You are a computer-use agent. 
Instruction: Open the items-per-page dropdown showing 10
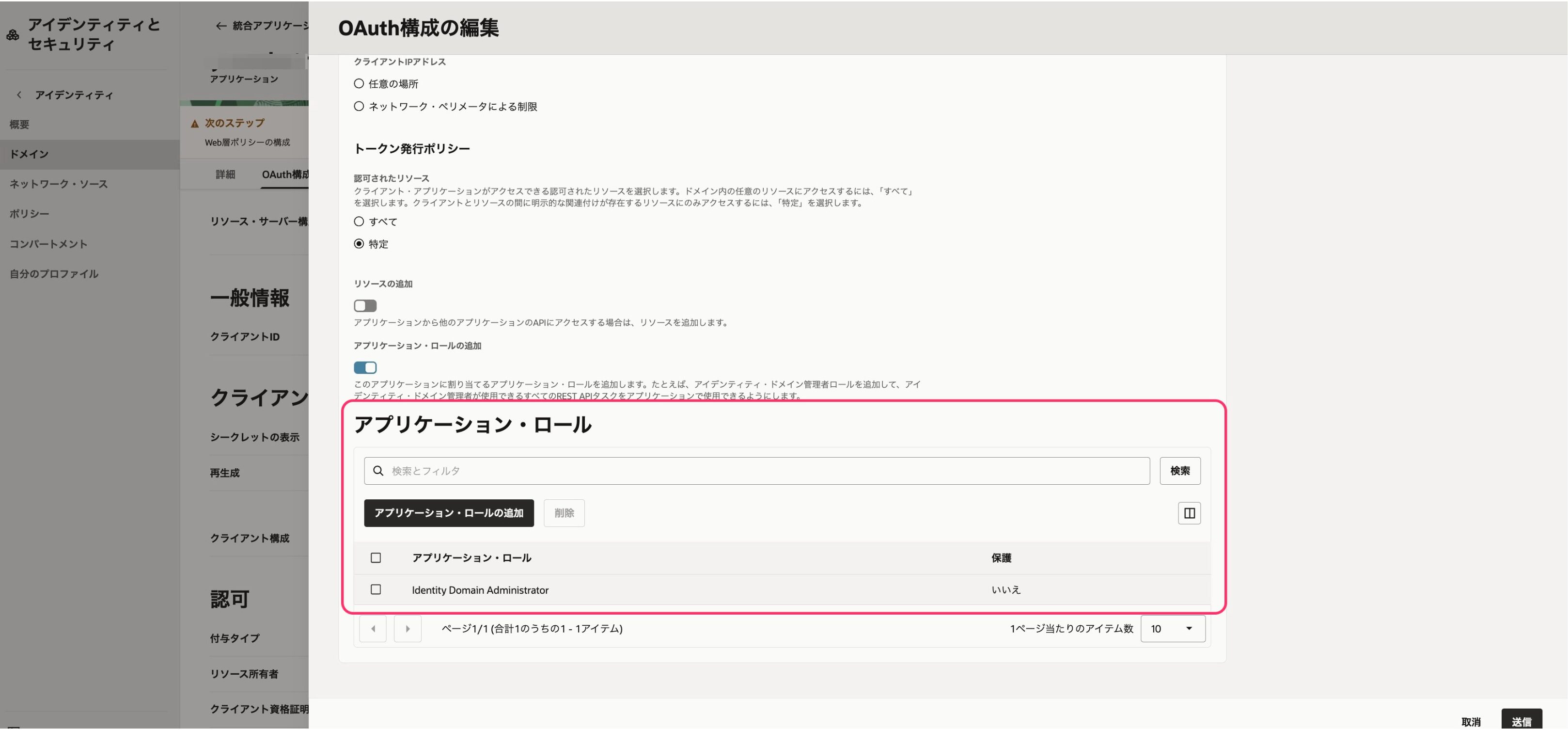pyautogui.click(x=1172, y=628)
